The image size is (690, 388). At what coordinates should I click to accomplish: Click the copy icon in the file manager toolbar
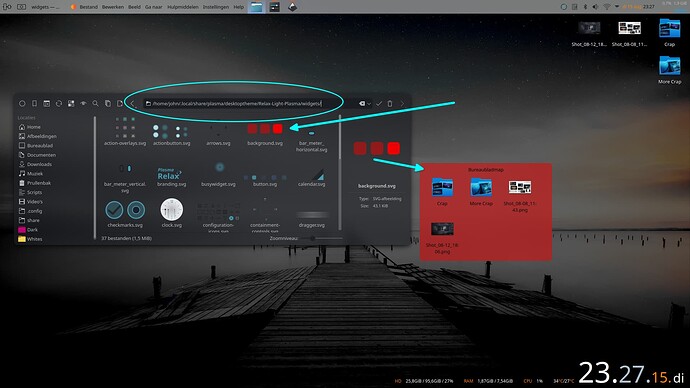tap(108, 103)
